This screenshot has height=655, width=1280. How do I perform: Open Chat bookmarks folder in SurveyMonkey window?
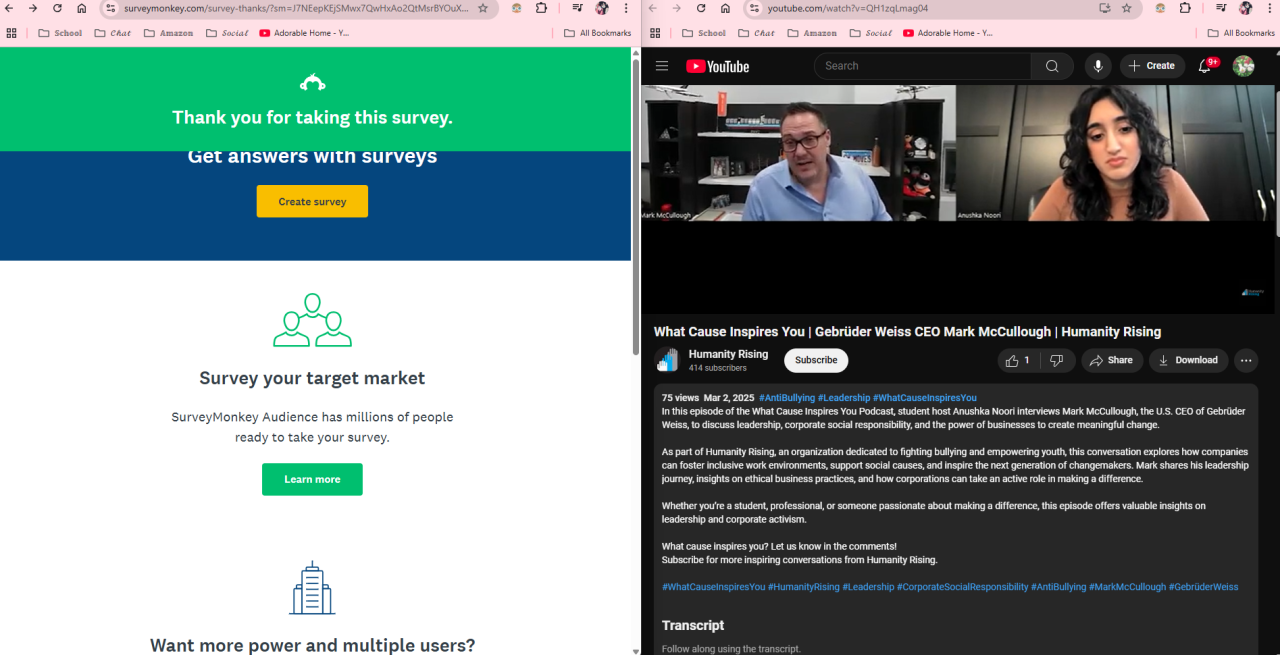pos(113,33)
